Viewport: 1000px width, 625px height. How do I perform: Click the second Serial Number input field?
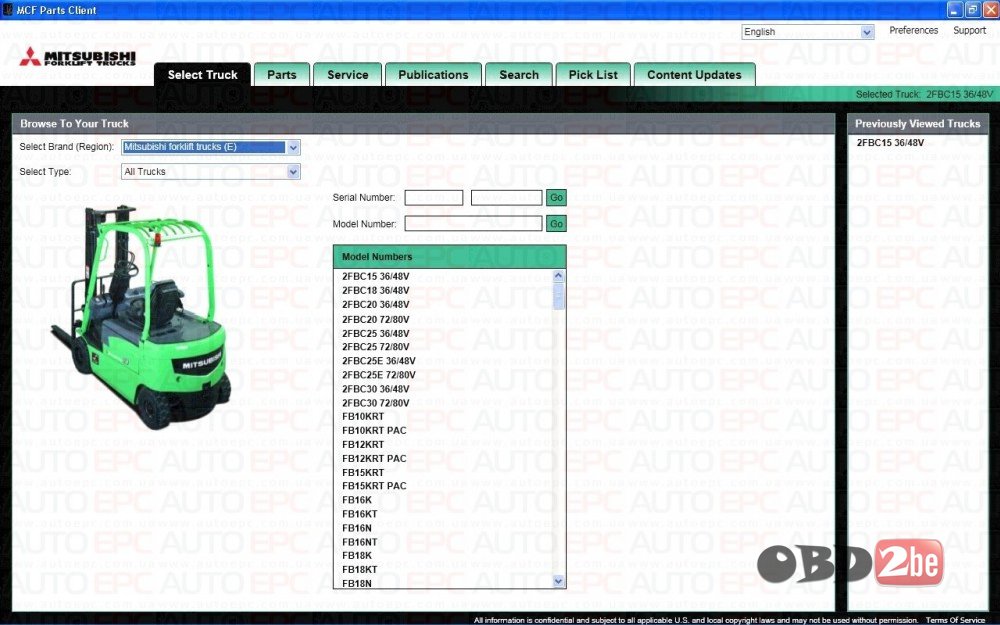(x=506, y=198)
